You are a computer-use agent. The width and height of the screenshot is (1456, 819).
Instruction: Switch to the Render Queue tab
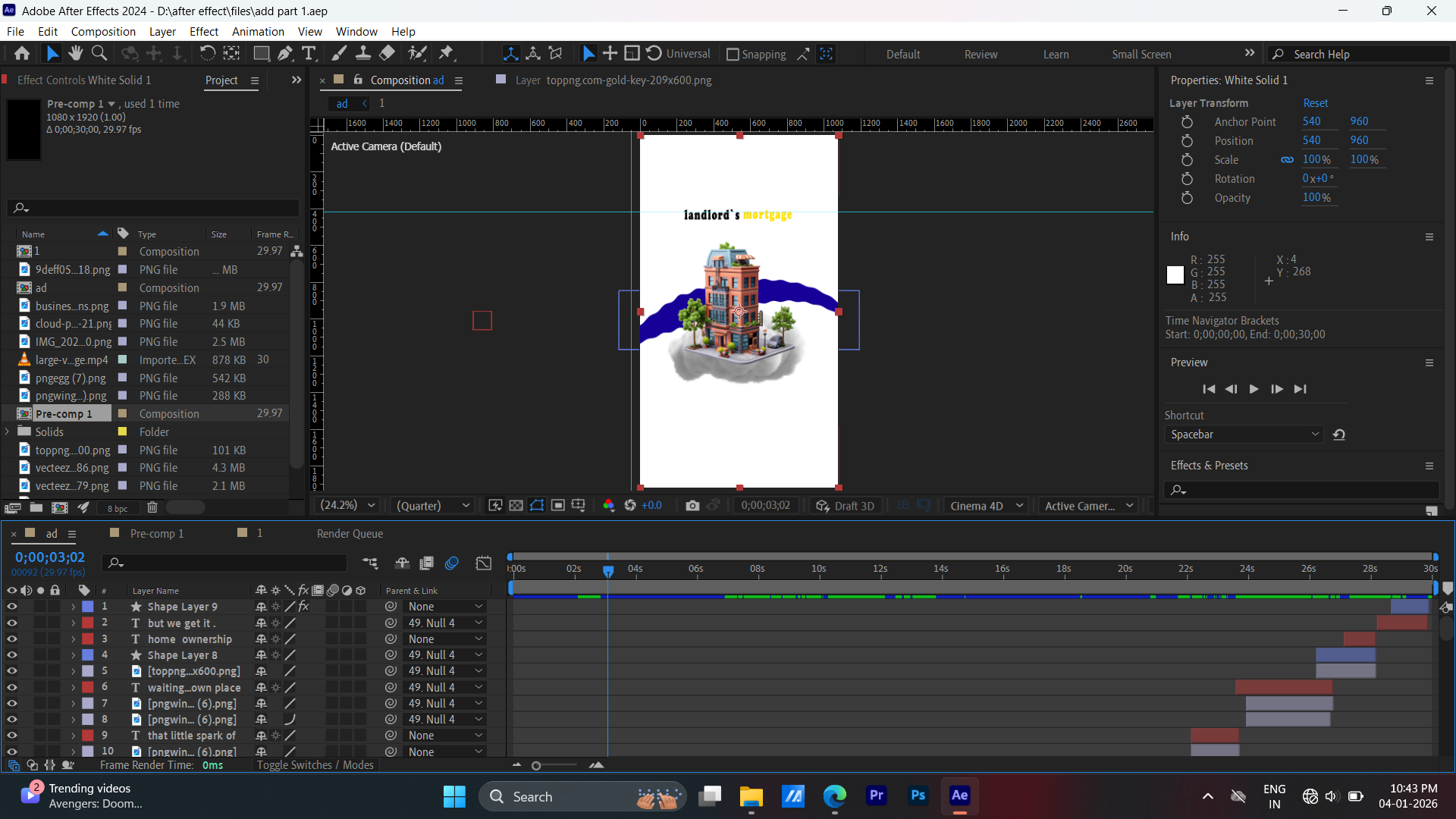(x=349, y=533)
